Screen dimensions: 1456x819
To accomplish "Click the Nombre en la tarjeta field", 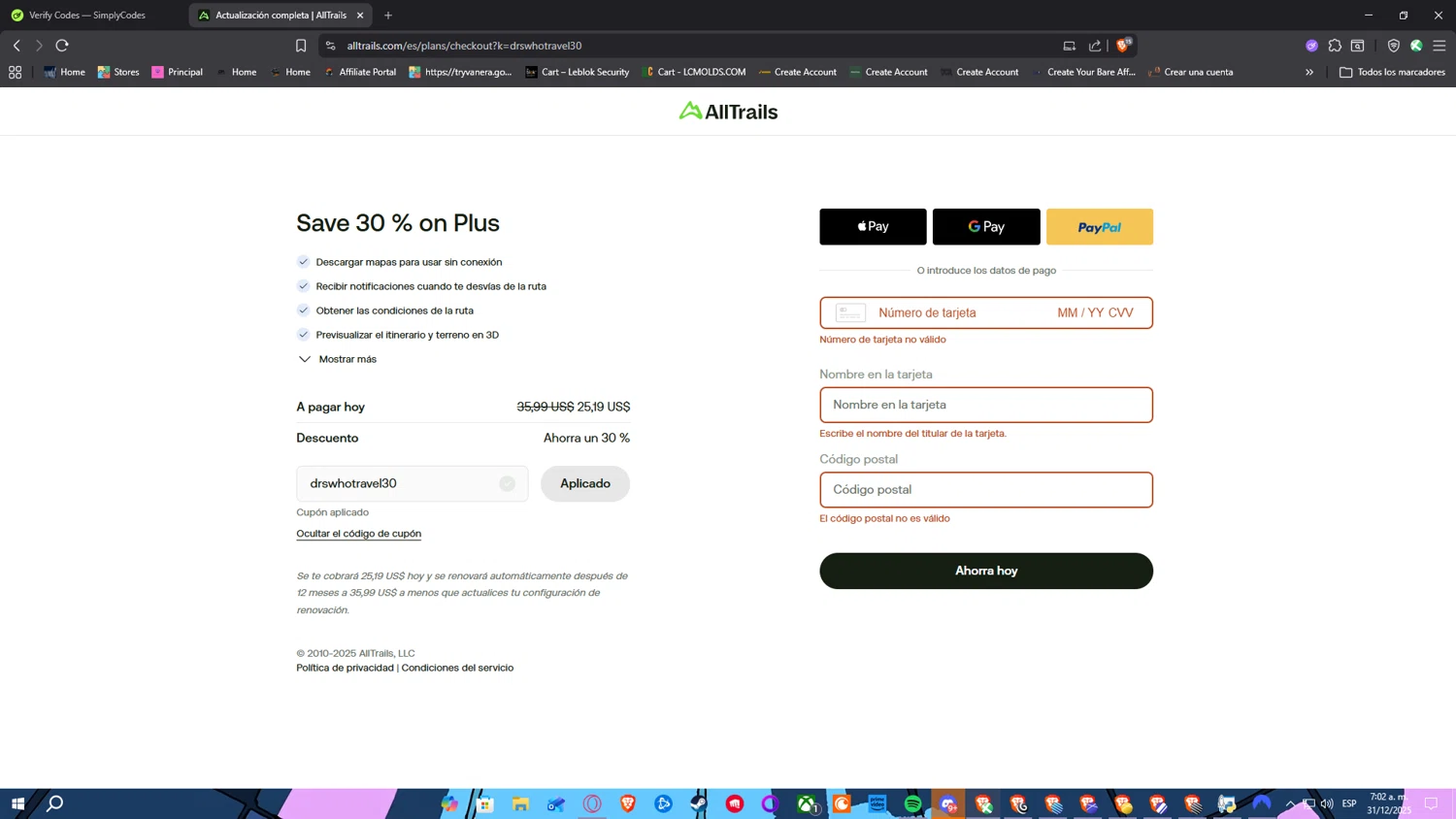I will [x=986, y=405].
